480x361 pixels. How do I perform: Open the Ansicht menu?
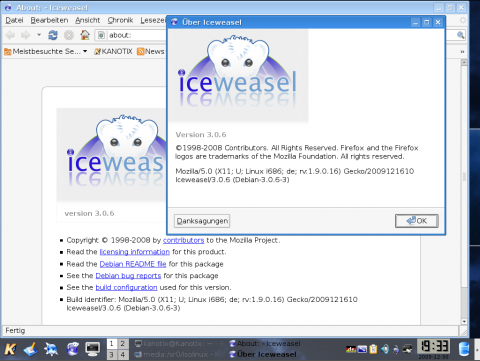tap(88, 20)
